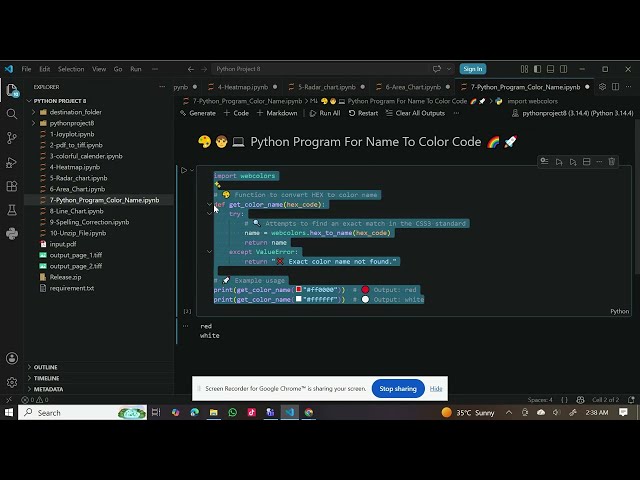Open the Selection menu
Screen dimensions: 640x480
point(71,69)
